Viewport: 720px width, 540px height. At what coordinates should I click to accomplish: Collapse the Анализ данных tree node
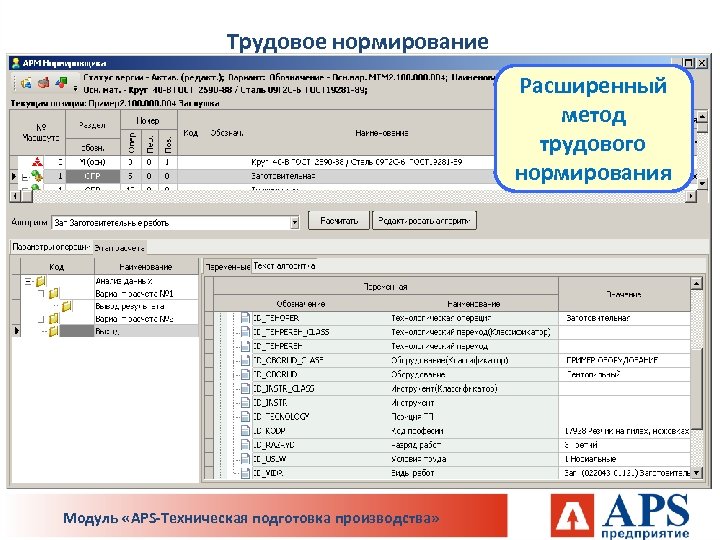tap(28, 281)
